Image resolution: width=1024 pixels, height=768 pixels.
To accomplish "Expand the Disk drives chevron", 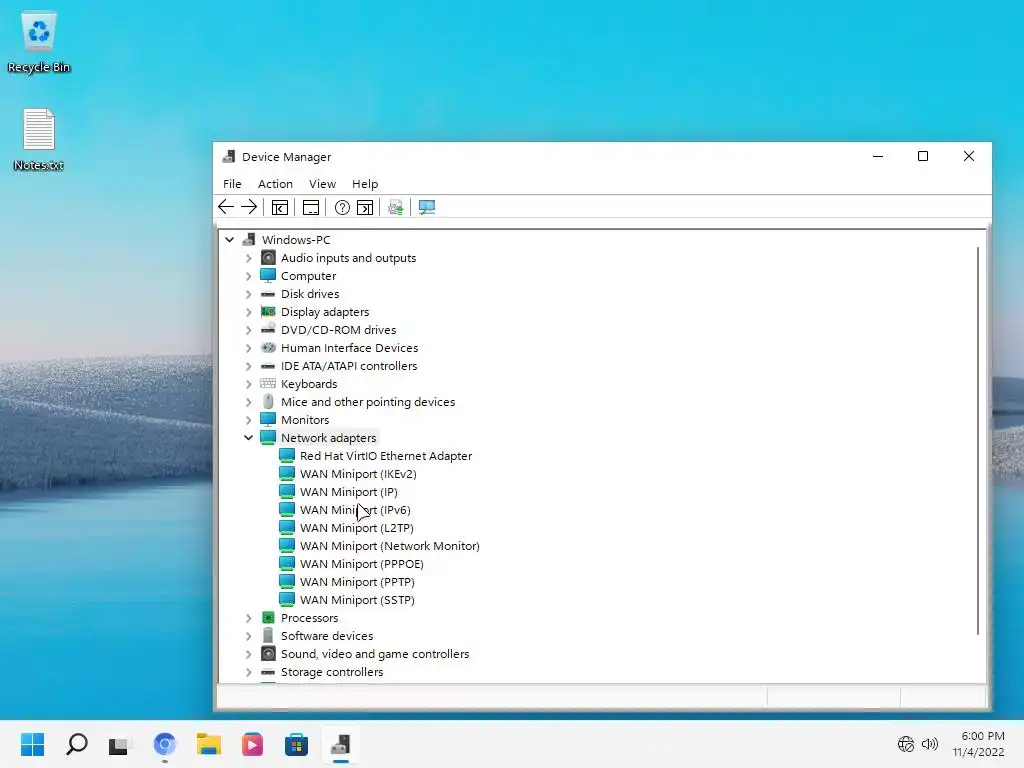I will (x=248, y=294).
